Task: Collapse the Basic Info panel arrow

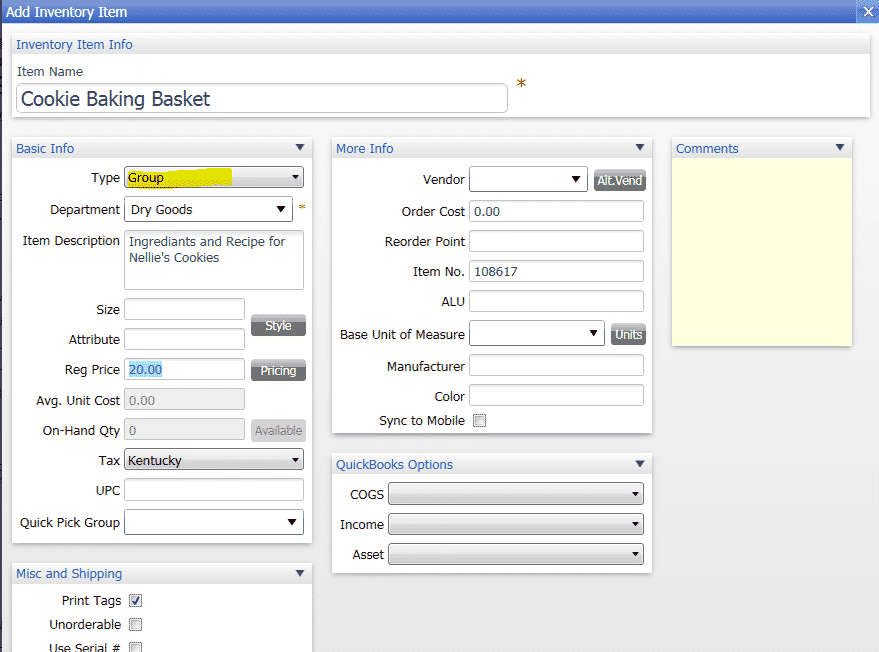Action: [300, 147]
